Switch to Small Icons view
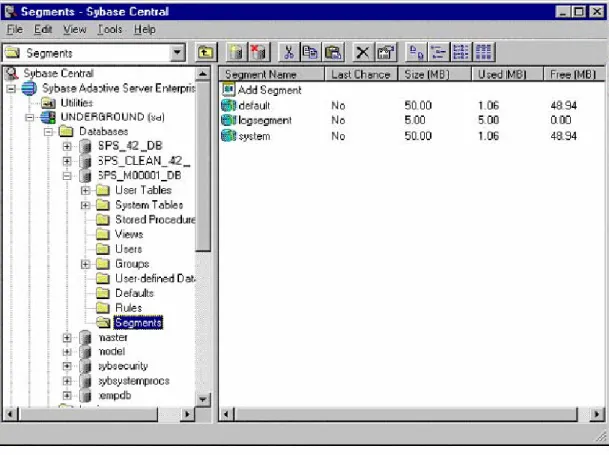609x455 pixels. [438, 52]
